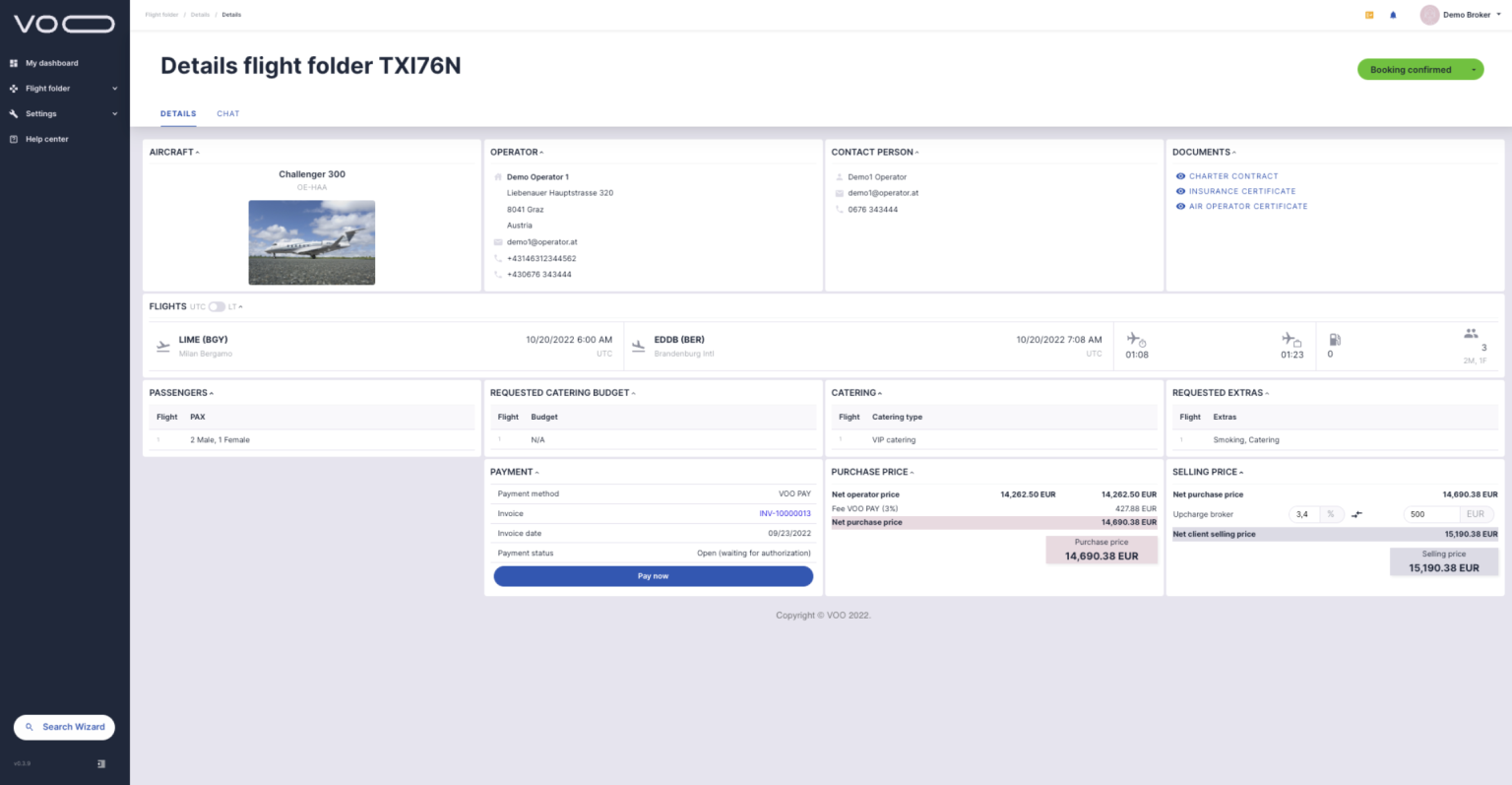
Task: Open the Booking confirmed status dropdown arrow
Action: (x=1473, y=70)
